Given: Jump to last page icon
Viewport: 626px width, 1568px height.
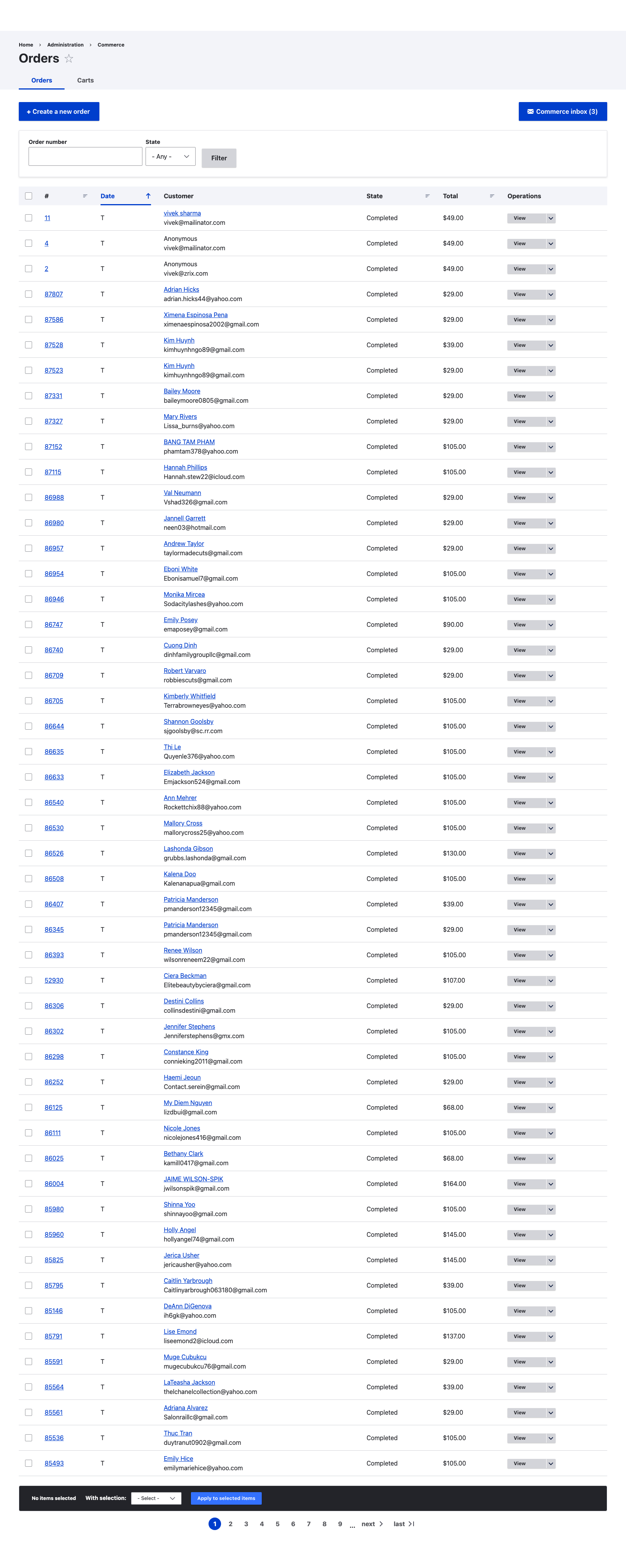Looking at the screenshot, I should [412, 1523].
